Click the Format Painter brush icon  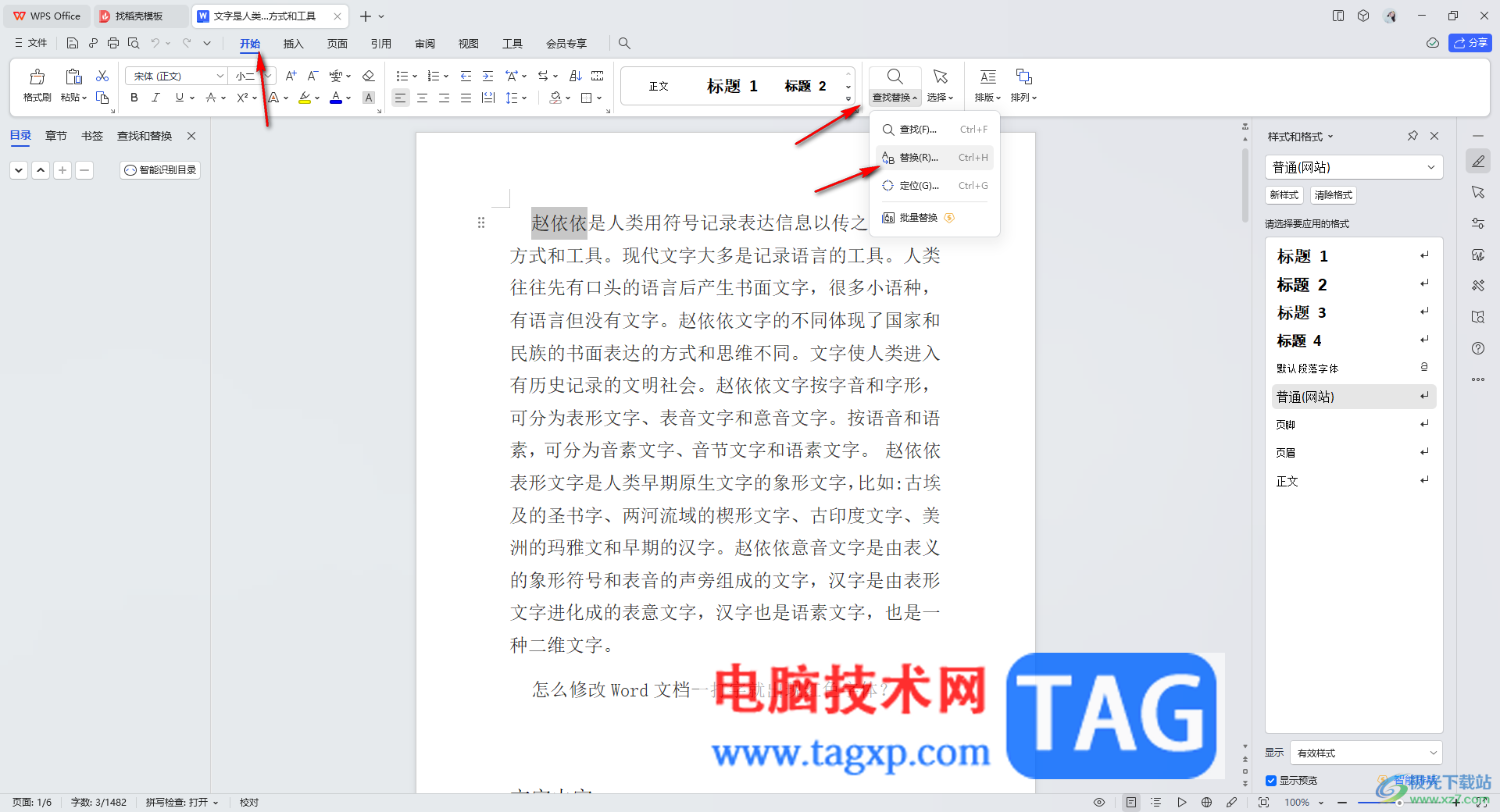click(37, 77)
